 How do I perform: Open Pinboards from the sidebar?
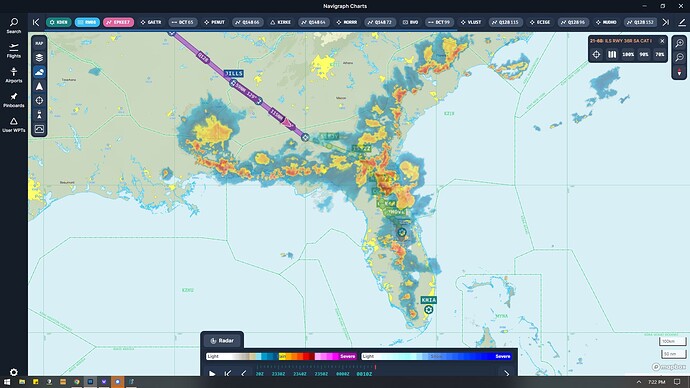pos(14,100)
